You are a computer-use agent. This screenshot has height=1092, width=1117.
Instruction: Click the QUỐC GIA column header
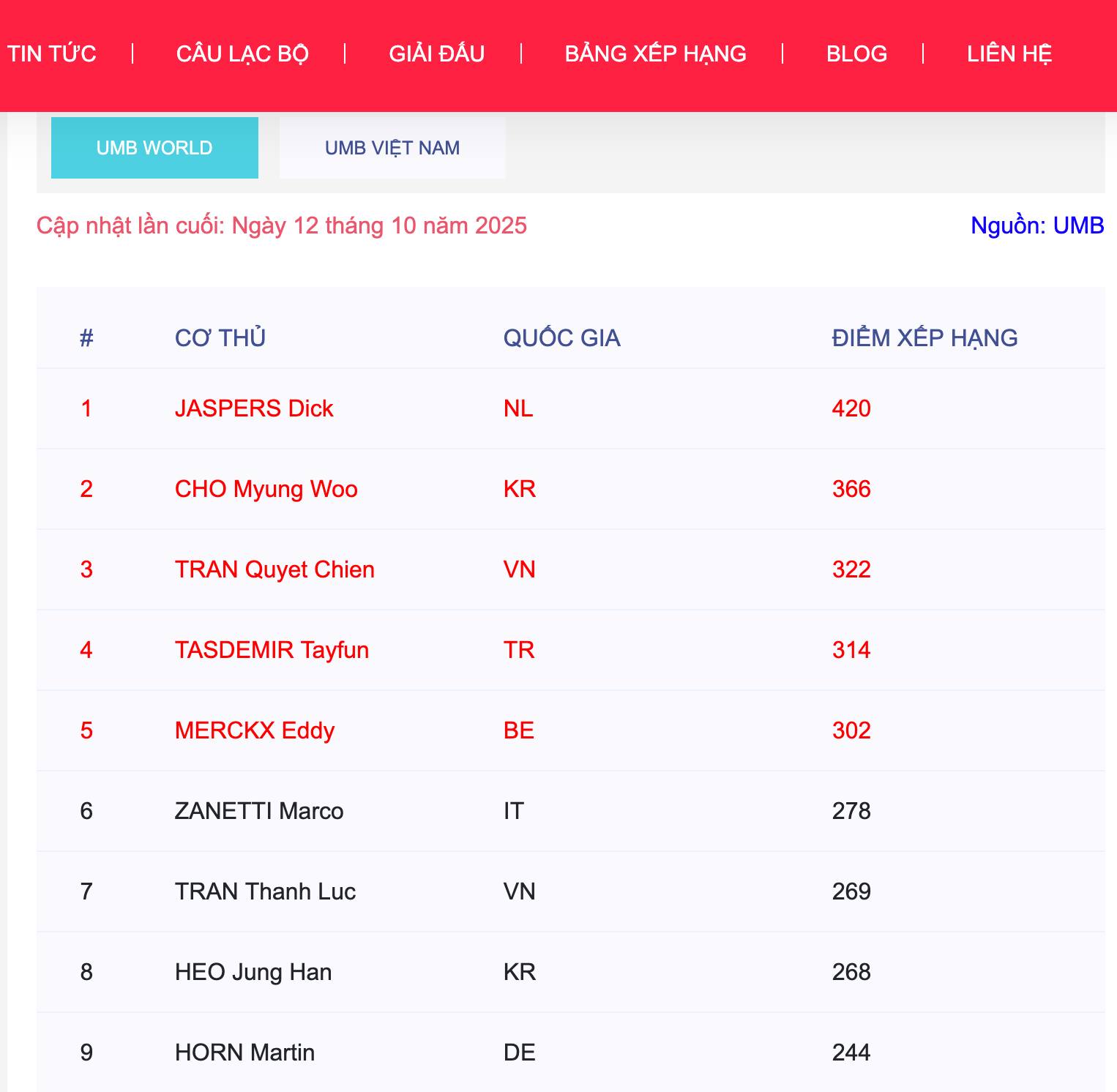561,338
